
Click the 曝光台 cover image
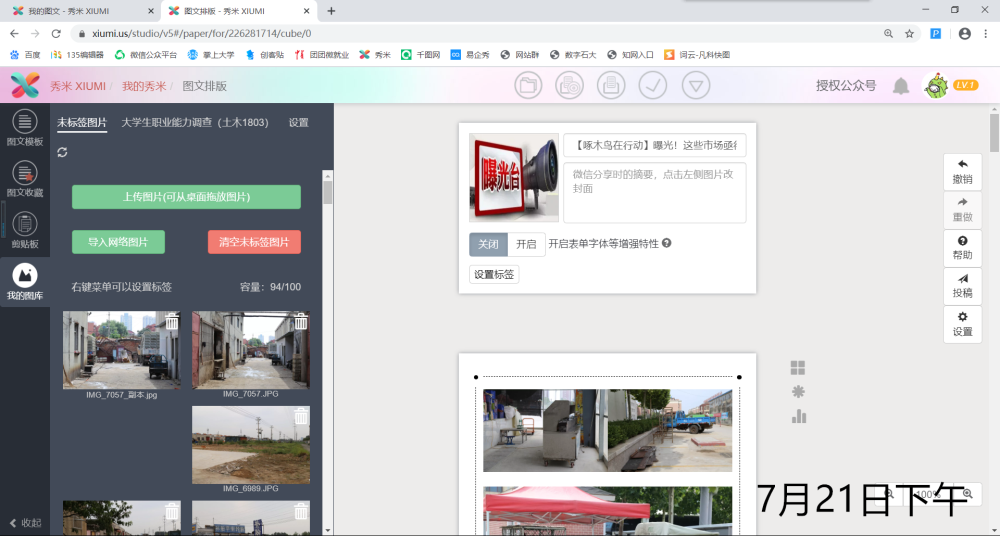click(514, 177)
